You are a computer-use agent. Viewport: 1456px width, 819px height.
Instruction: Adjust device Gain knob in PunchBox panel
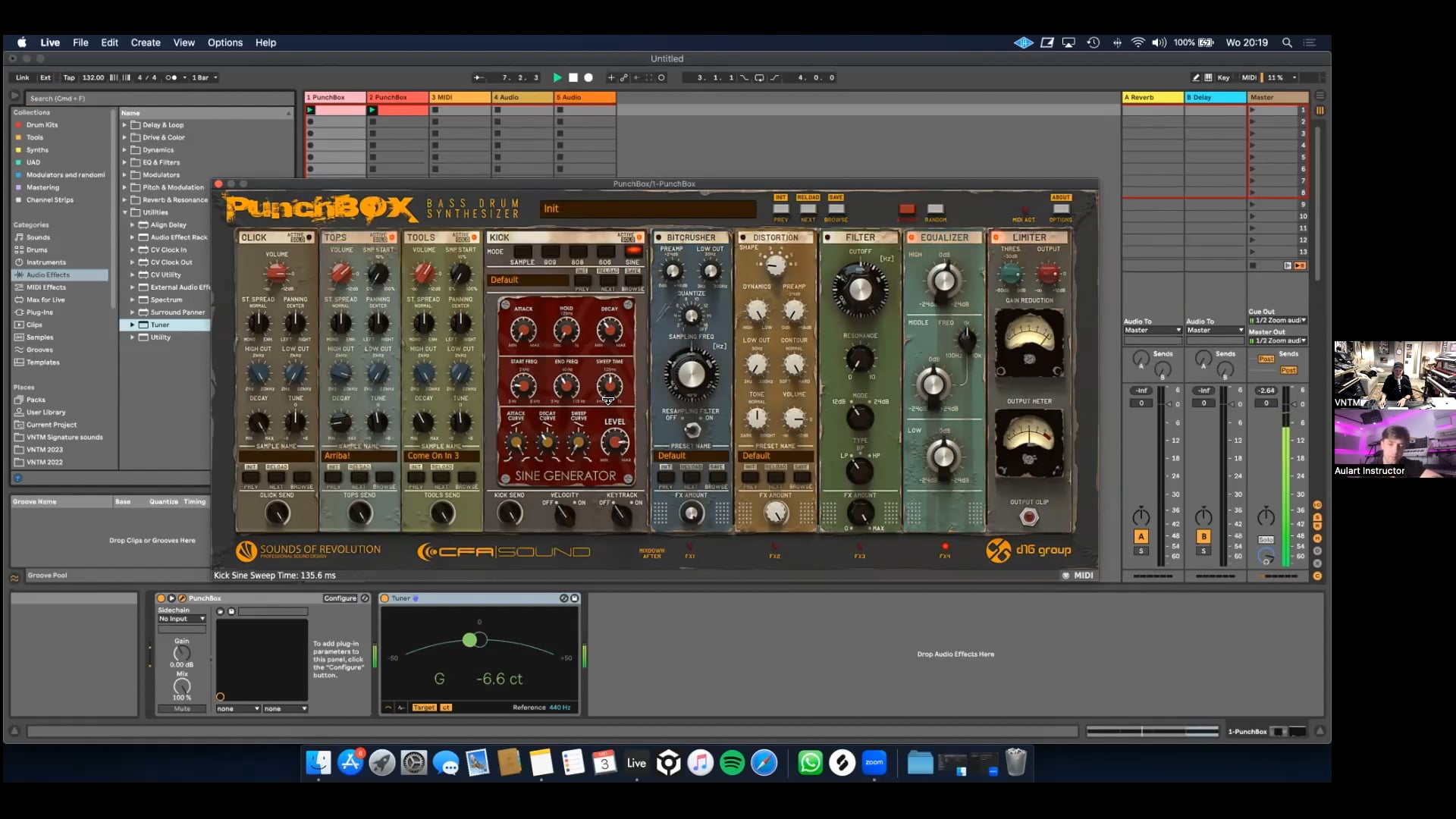(x=182, y=653)
